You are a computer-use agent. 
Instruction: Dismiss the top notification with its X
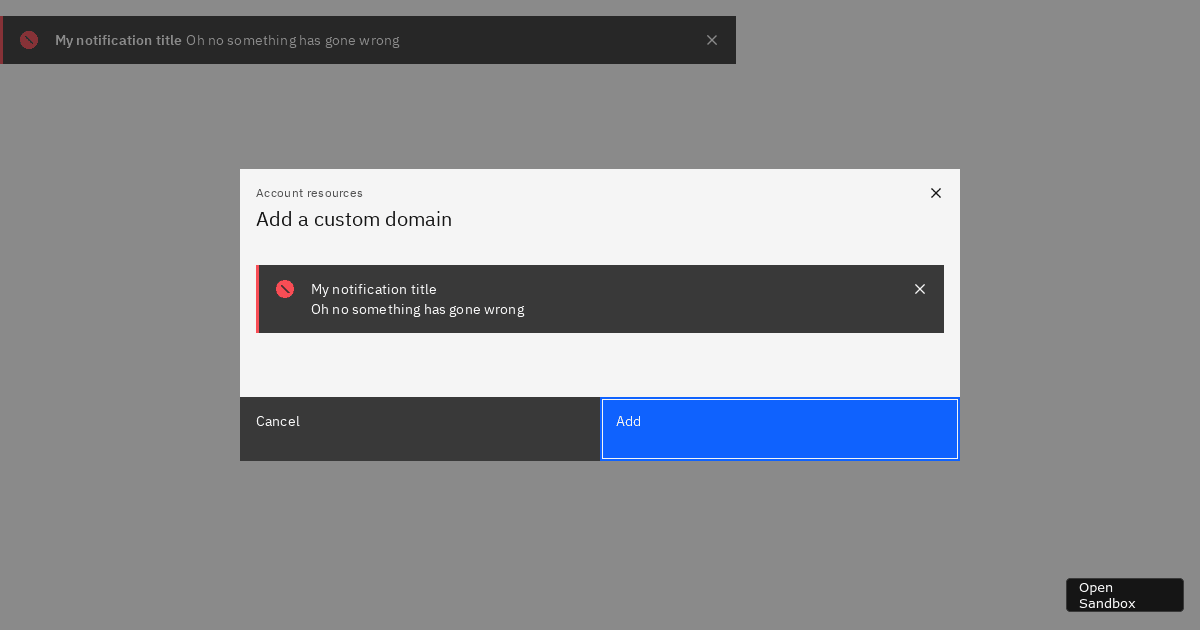click(x=712, y=40)
